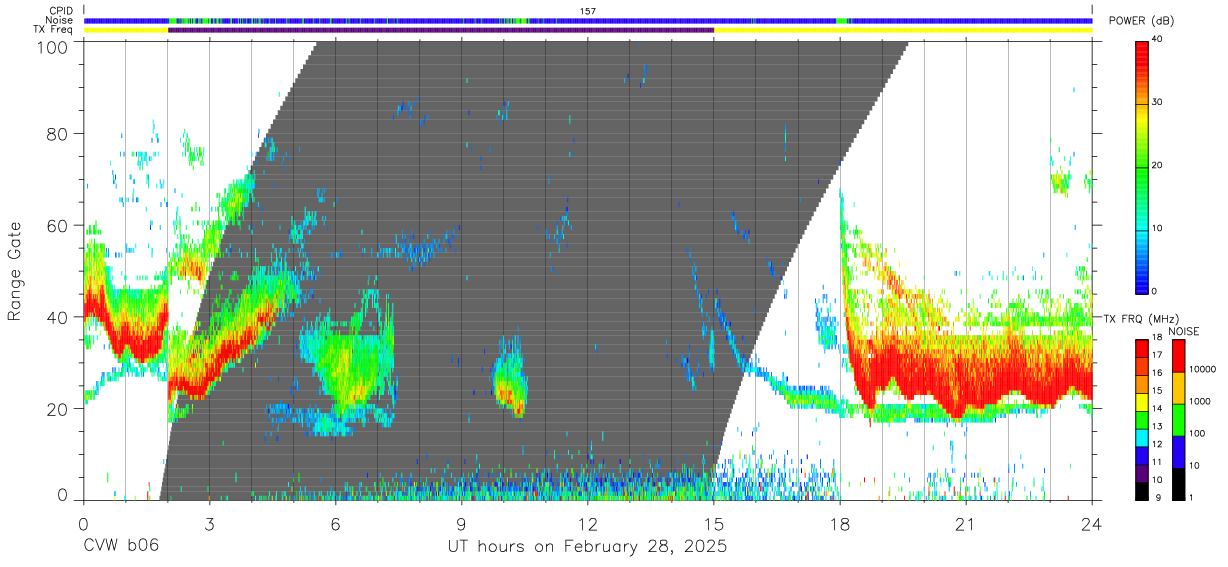This screenshot has height=567, width=1228.
Task: Click 17 on the TX FRQ scale
Action: point(1157,354)
